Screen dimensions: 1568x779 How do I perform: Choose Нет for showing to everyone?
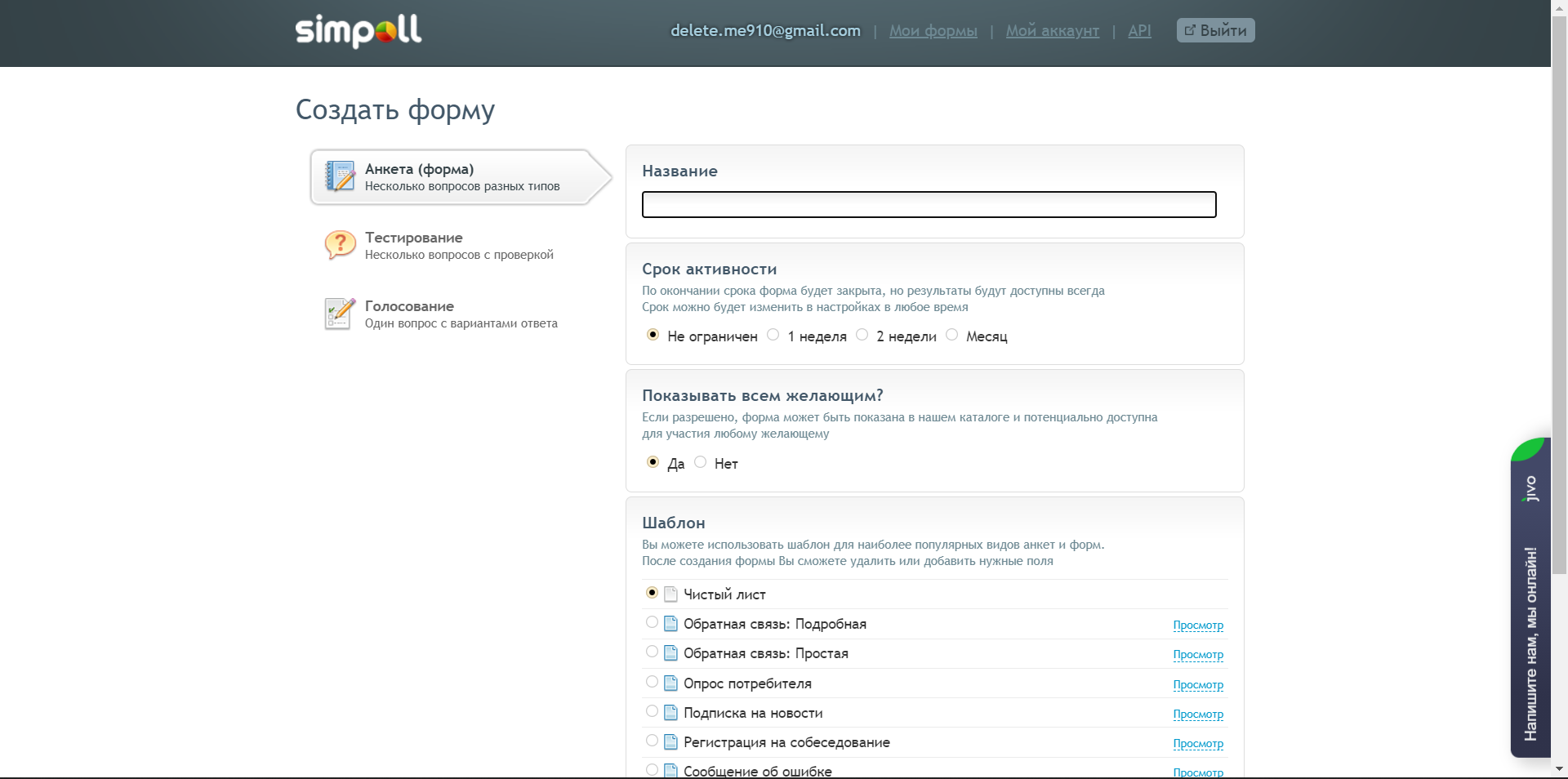click(x=701, y=462)
